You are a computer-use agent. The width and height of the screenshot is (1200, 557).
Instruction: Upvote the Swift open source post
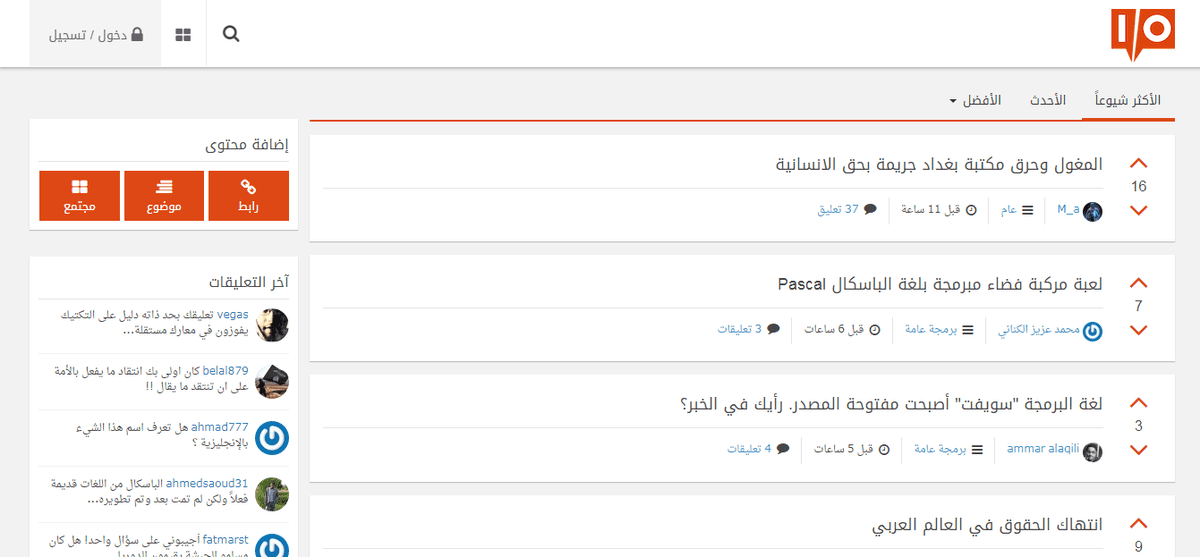[1138, 403]
